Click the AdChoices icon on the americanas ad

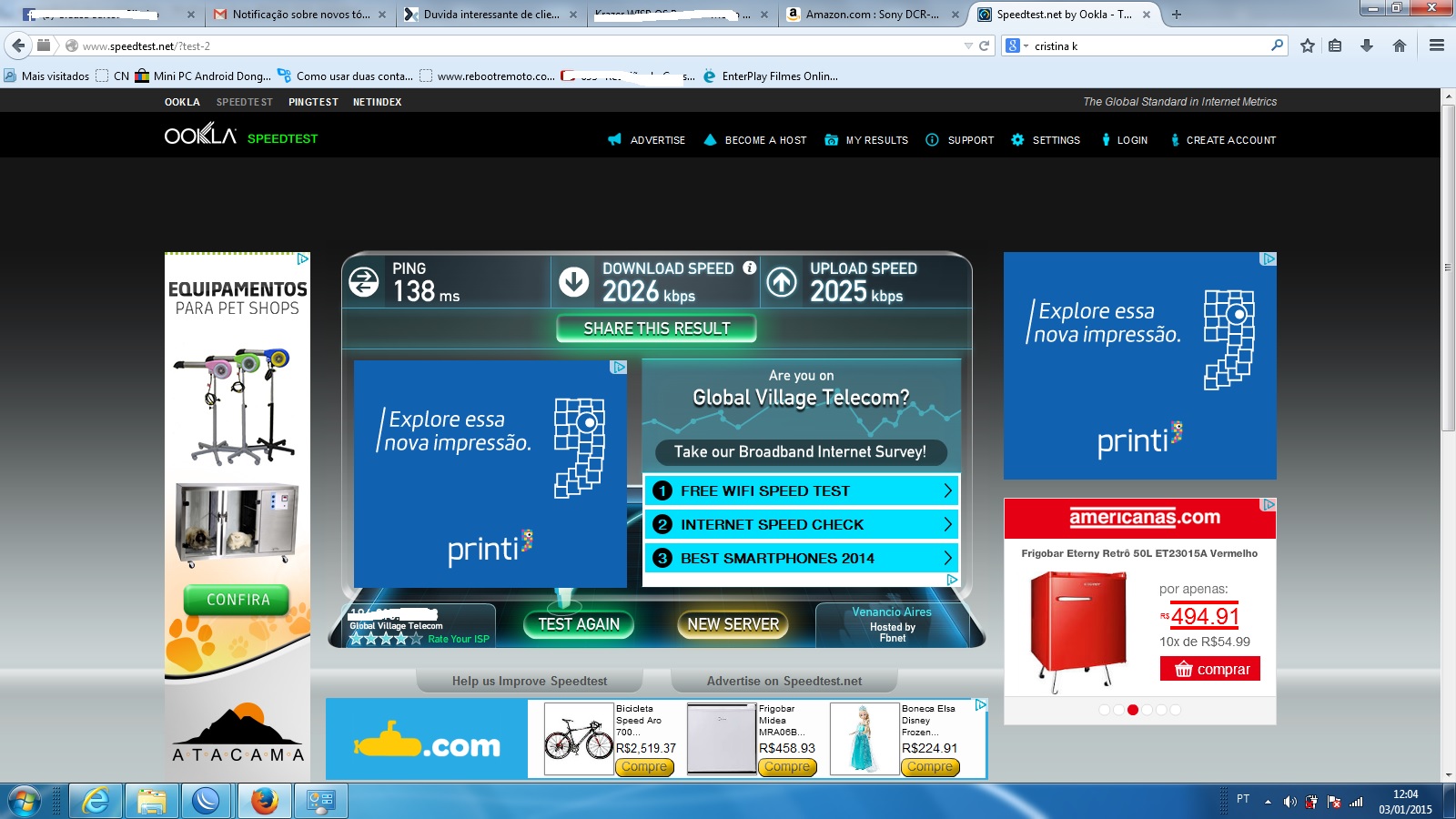click(x=1269, y=504)
